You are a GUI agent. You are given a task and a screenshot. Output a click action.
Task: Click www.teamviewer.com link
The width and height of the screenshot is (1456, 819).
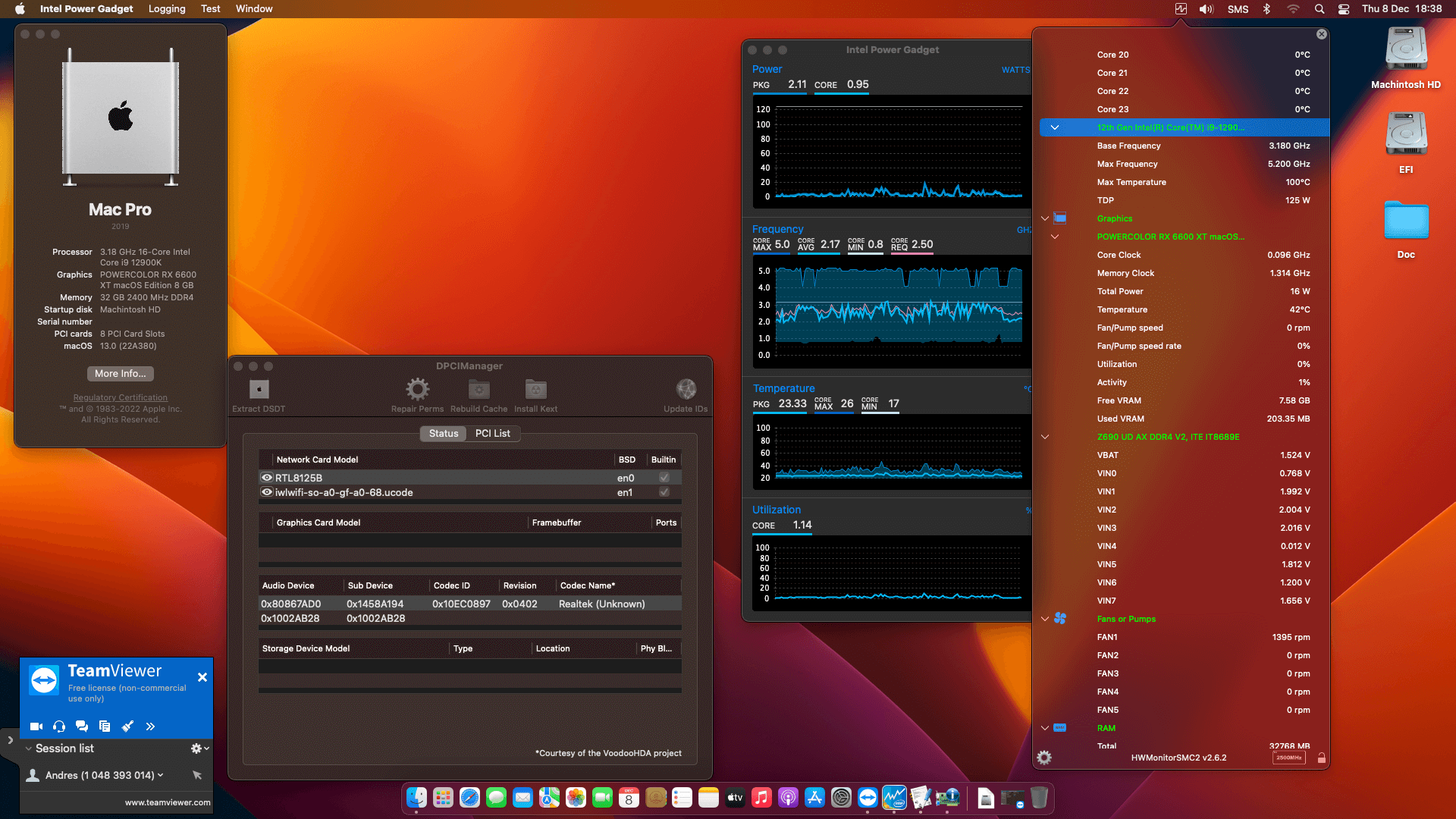[x=168, y=802]
